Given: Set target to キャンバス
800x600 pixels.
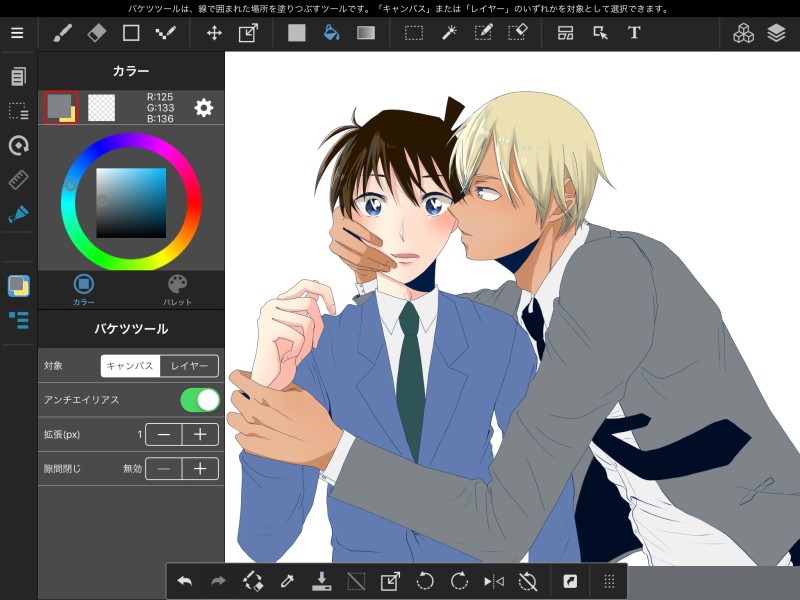Looking at the screenshot, I should 130,366.
